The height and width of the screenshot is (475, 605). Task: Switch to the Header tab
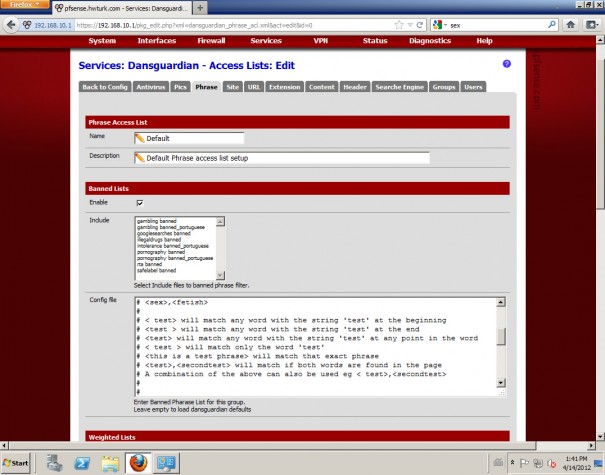click(x=355, y=87)
